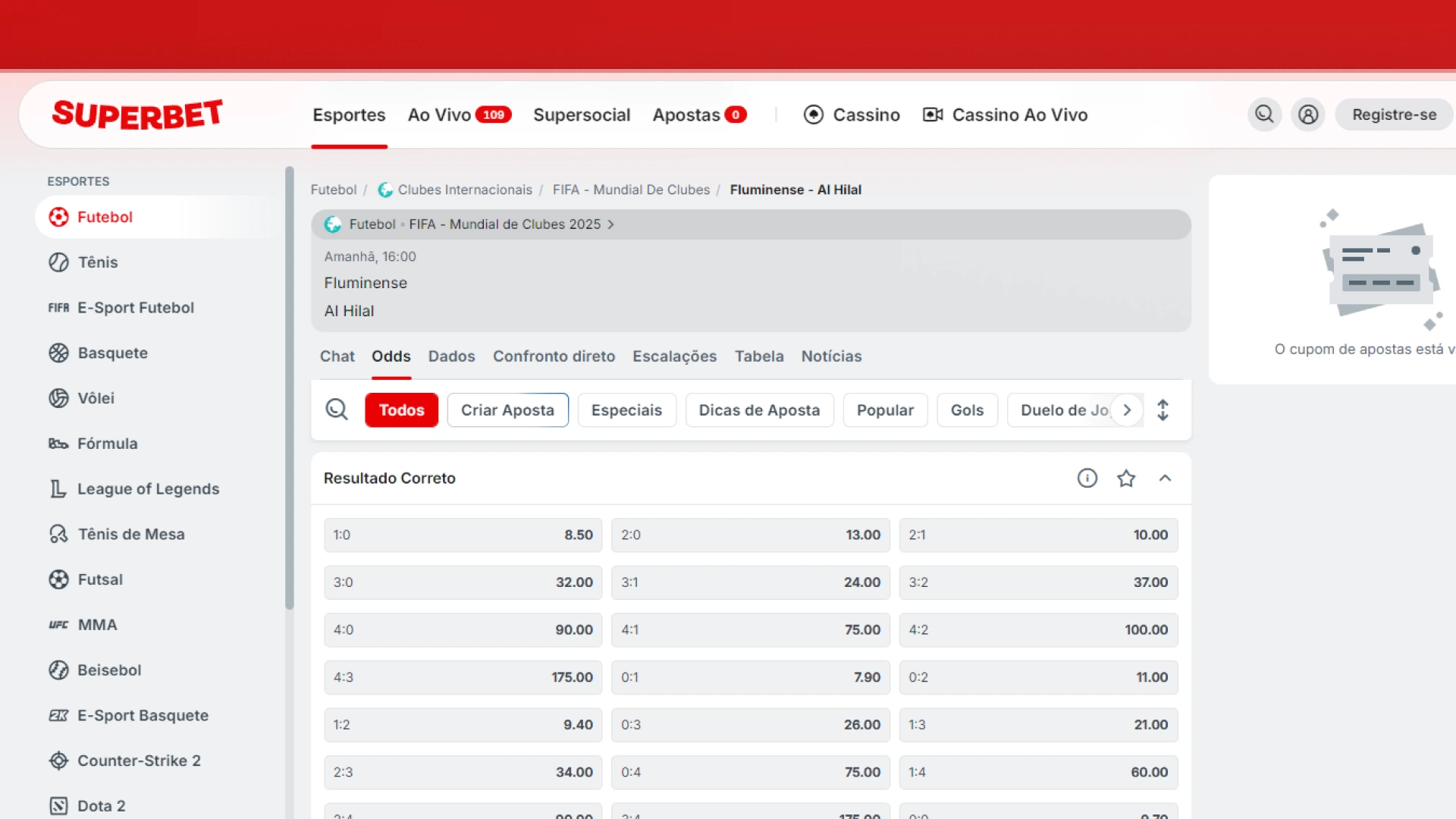This screenshot has height=819, width=1456.
Task: Switch to the Tabela tab
Action: [x=759, y=356]
